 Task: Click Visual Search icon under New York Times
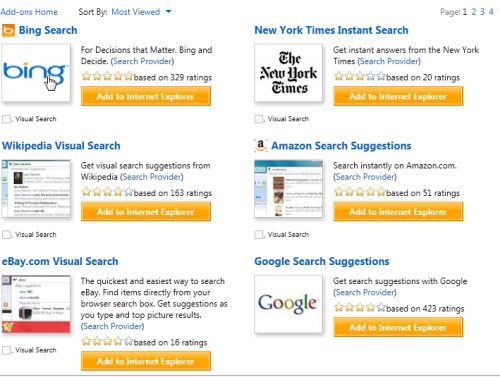(x=259, y=119)
